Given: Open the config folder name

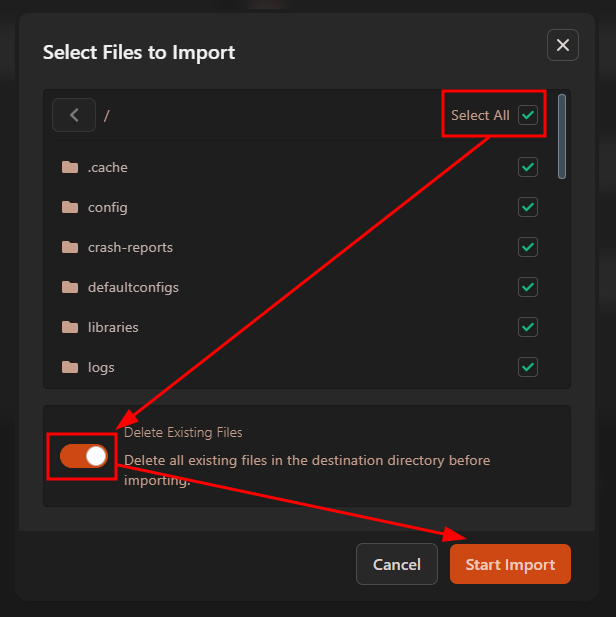Looking at the screenshot, I should point(107,208).
